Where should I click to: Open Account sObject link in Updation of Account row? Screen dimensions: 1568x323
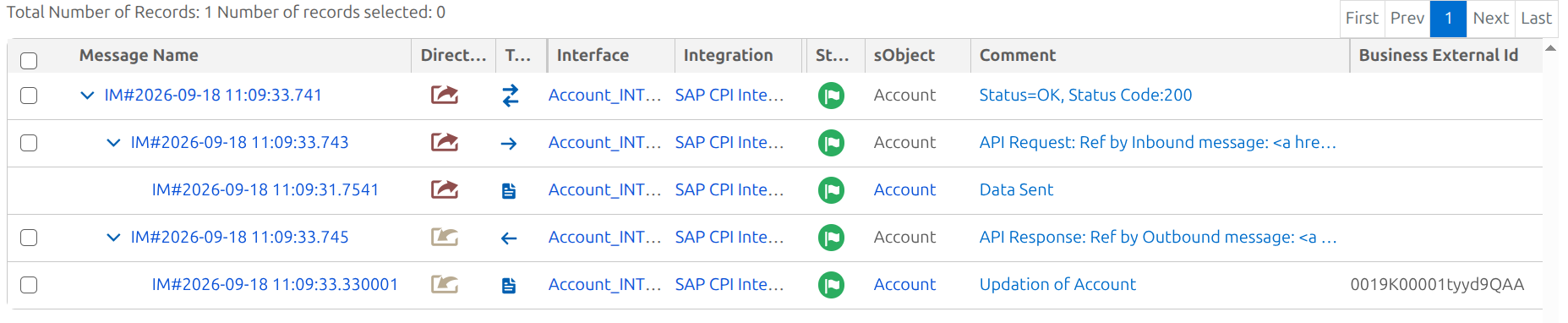tap(904, 284)
